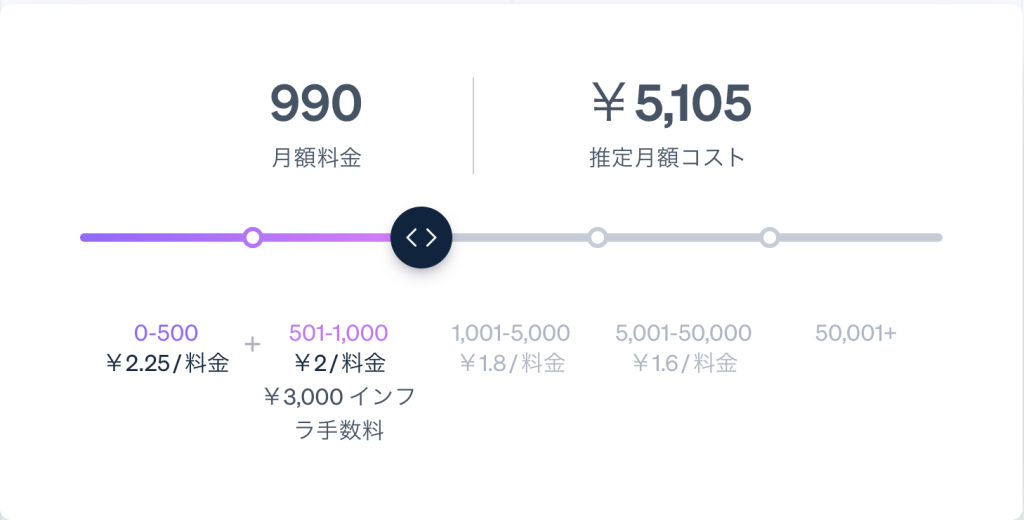This screenshot has height=520, width=1024.
Task: Click the plus sign between tiers
Action: coord(252,344)
